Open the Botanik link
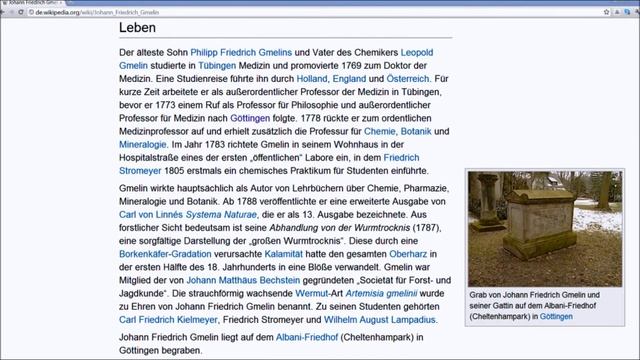This screenshot has height=360, width=640. (x=416, y=131)
